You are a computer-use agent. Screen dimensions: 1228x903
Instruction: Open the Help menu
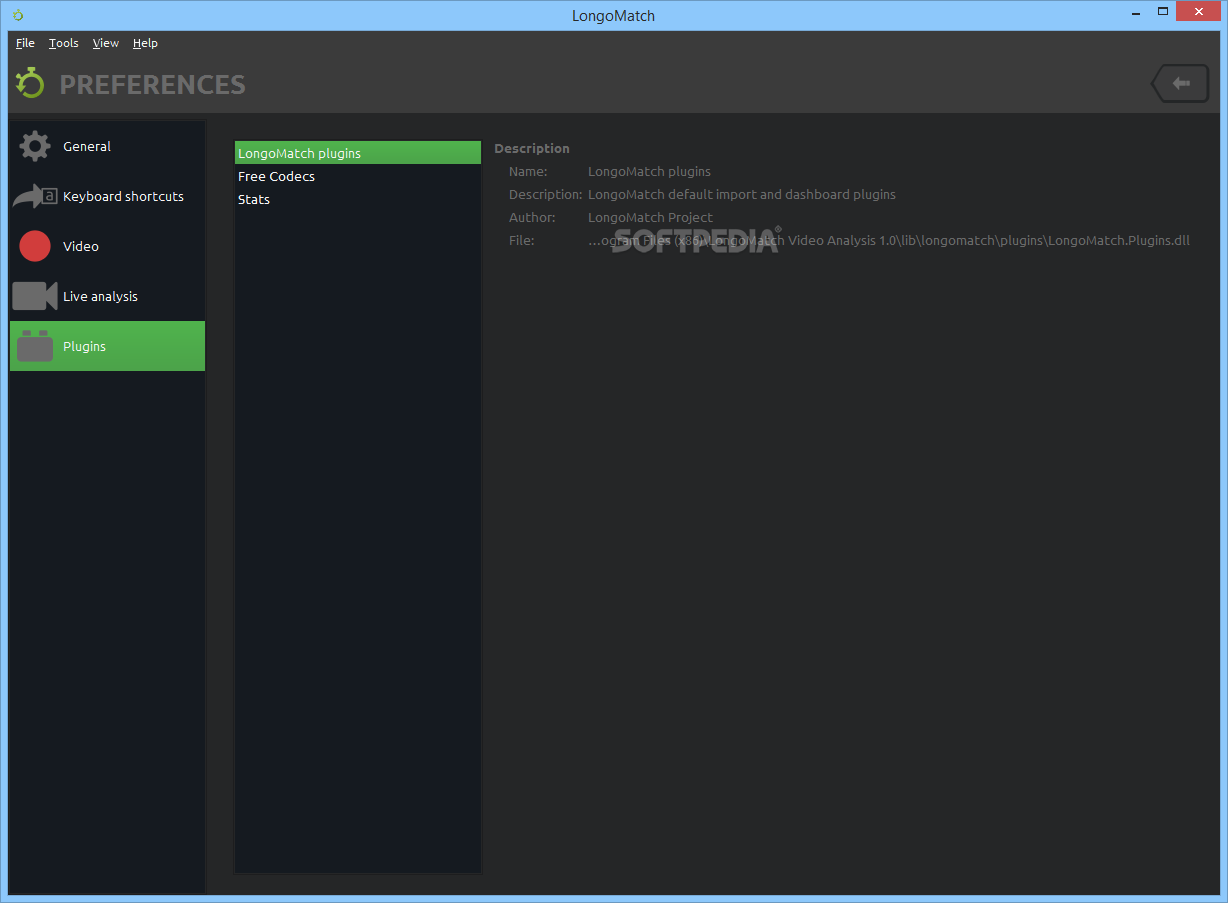(145, 43)
